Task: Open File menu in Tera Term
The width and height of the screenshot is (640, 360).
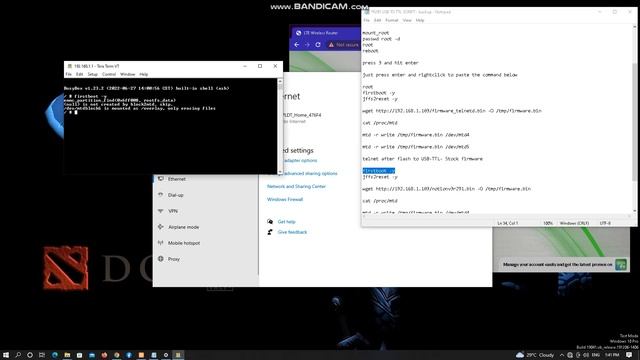Action: (x=68, y=74)
